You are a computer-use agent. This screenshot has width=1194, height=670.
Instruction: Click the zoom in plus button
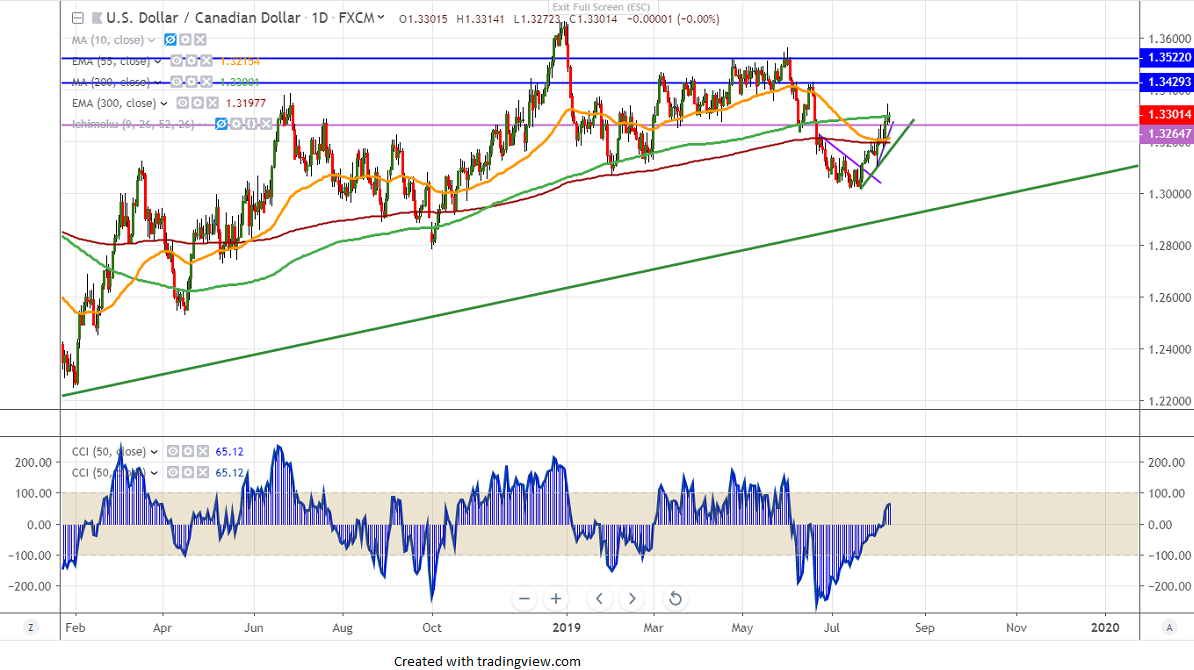[557, 599]
